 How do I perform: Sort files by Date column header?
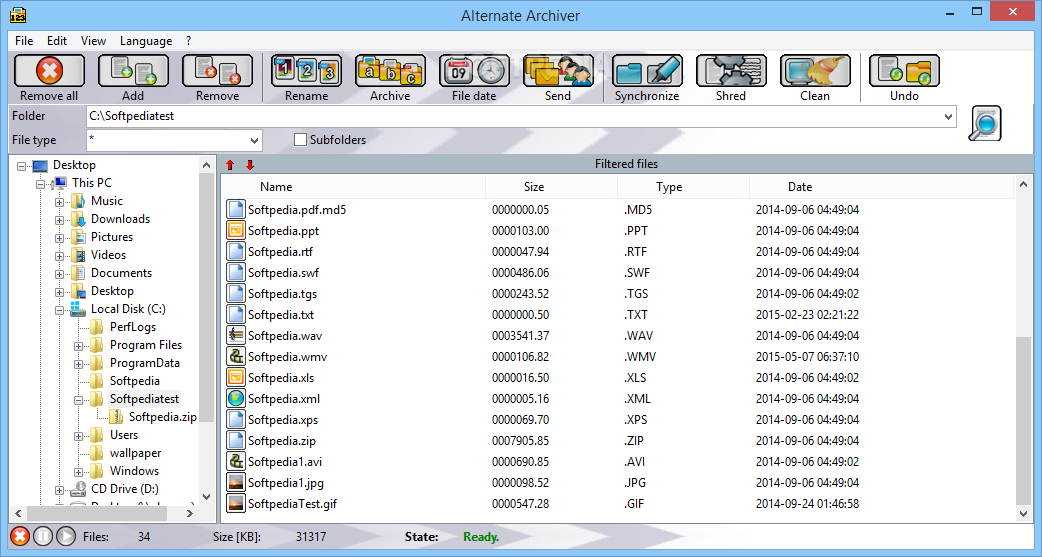(x=881, y=187)
